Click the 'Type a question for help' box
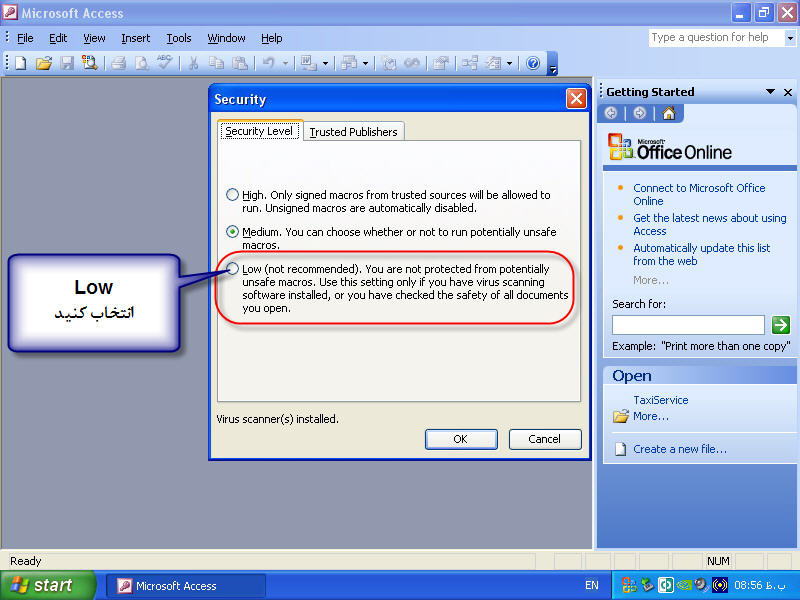 [x=716, y=38]
